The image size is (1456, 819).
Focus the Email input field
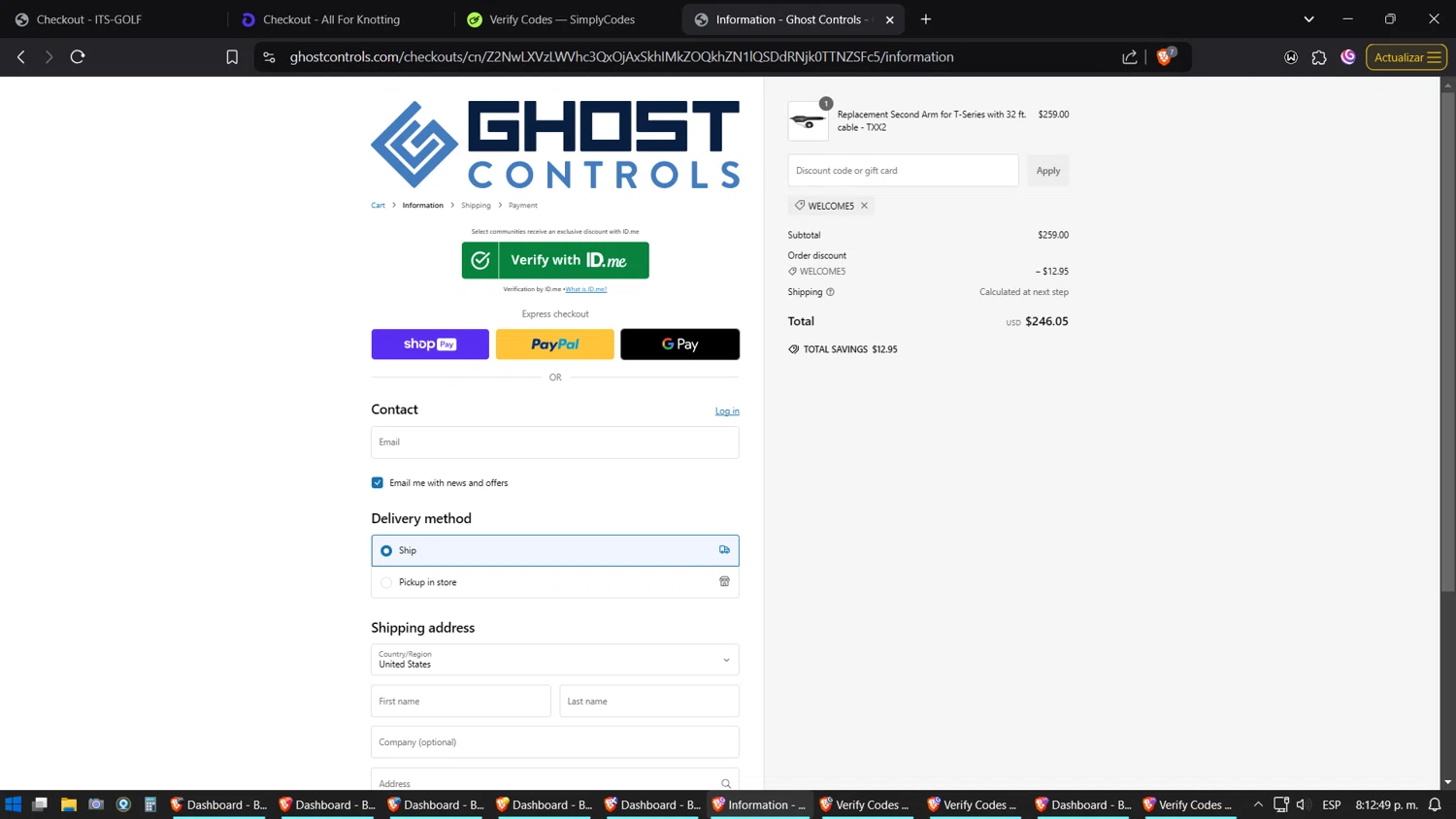555,442
